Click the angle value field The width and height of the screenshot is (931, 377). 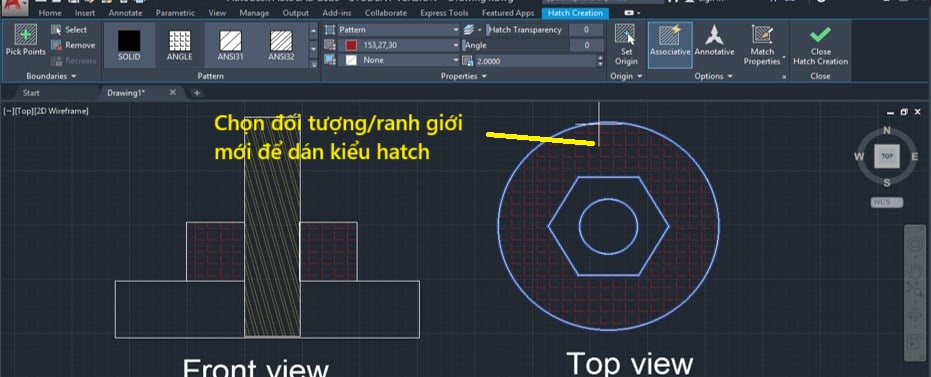tap(586, 45)
